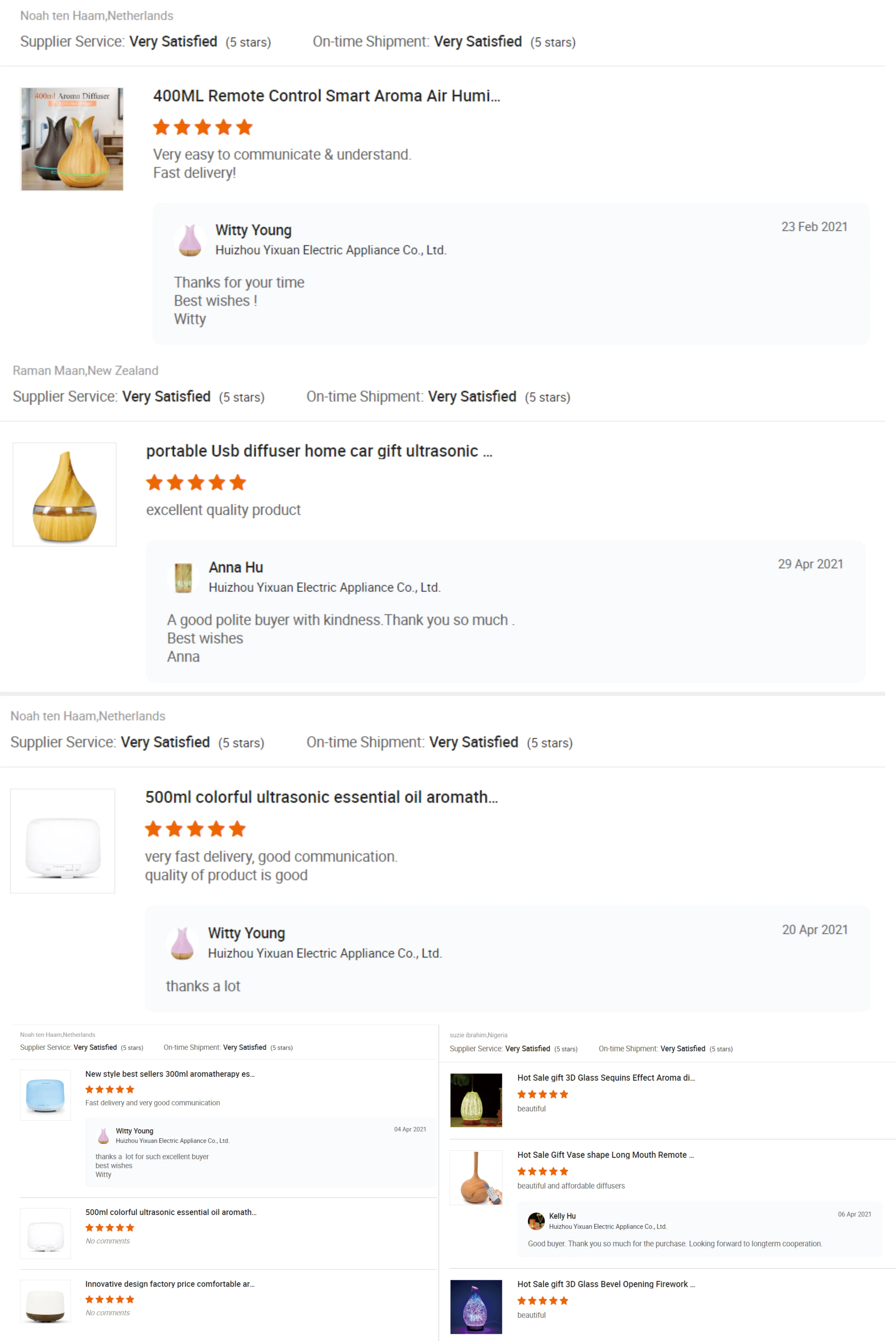Click Witty Young's avatar beside the 23 Feb 2021 reply
This screenshot has height=1341, width=896.
190,240
